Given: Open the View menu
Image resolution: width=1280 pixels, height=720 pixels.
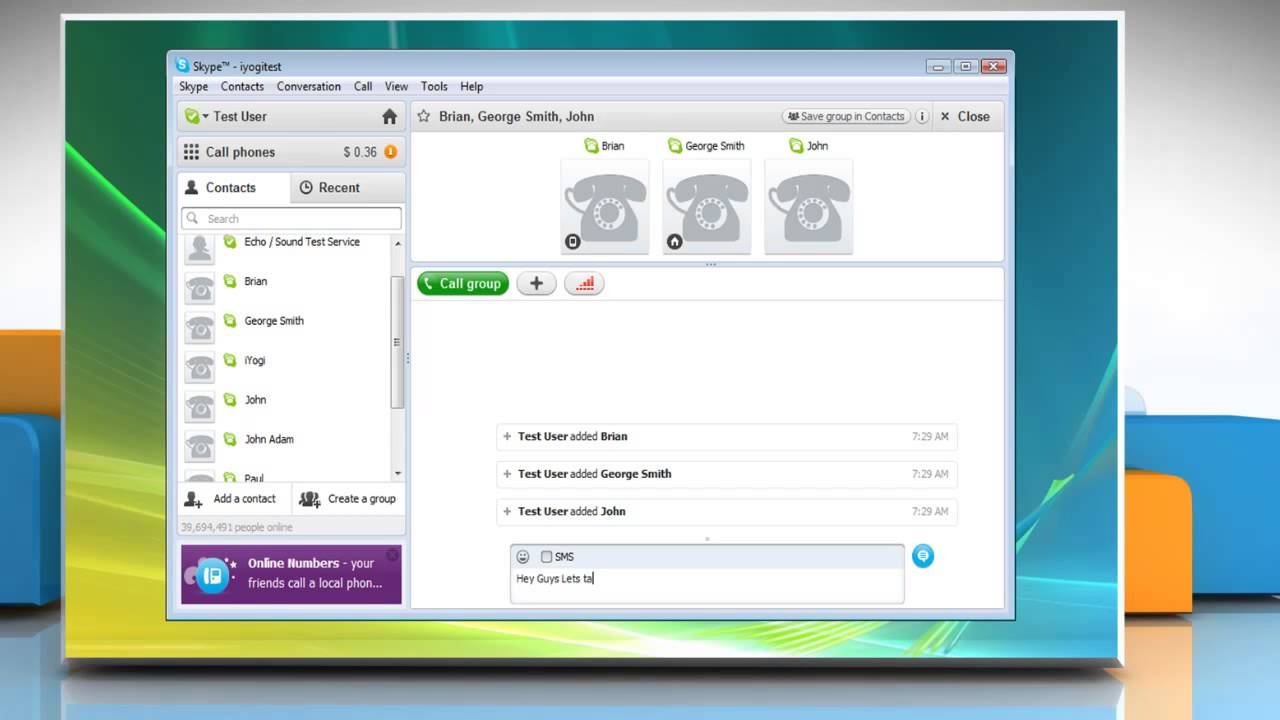Looking at the screenshot, I should tap(396, 87).
